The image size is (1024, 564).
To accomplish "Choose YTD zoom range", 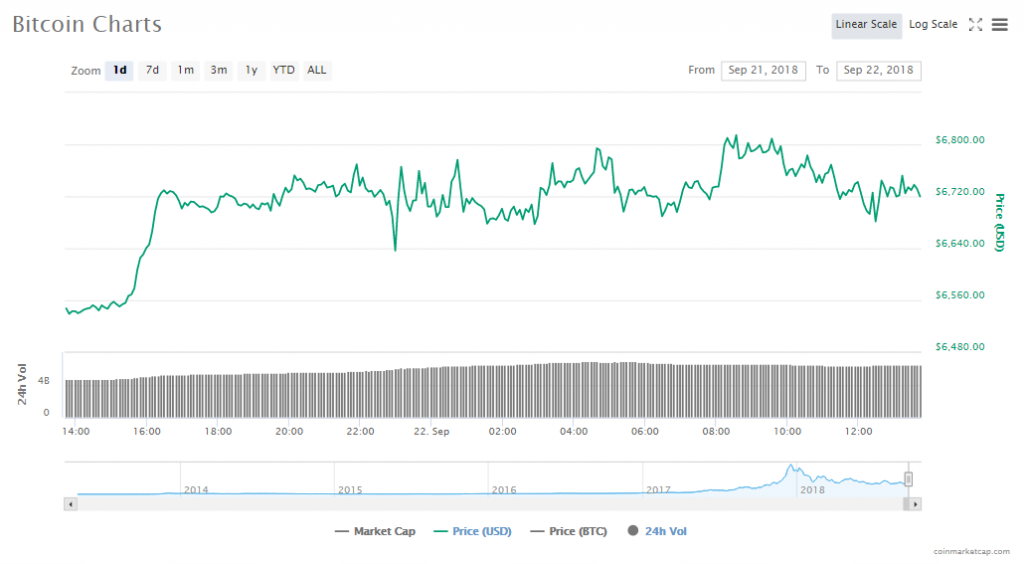I will coord(284,70).
